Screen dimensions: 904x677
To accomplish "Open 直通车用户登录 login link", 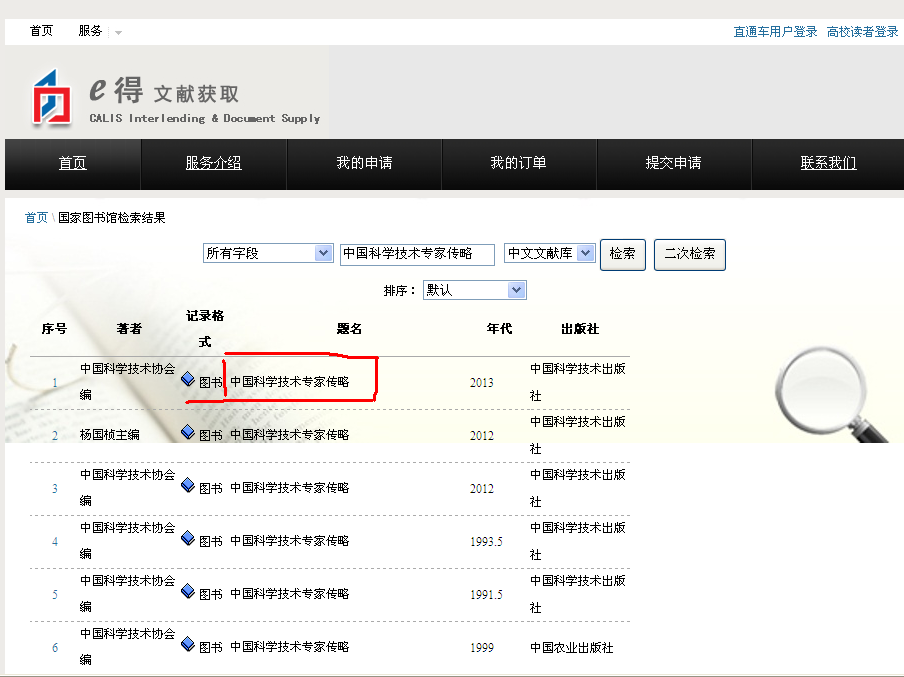I will pos(775,32).
